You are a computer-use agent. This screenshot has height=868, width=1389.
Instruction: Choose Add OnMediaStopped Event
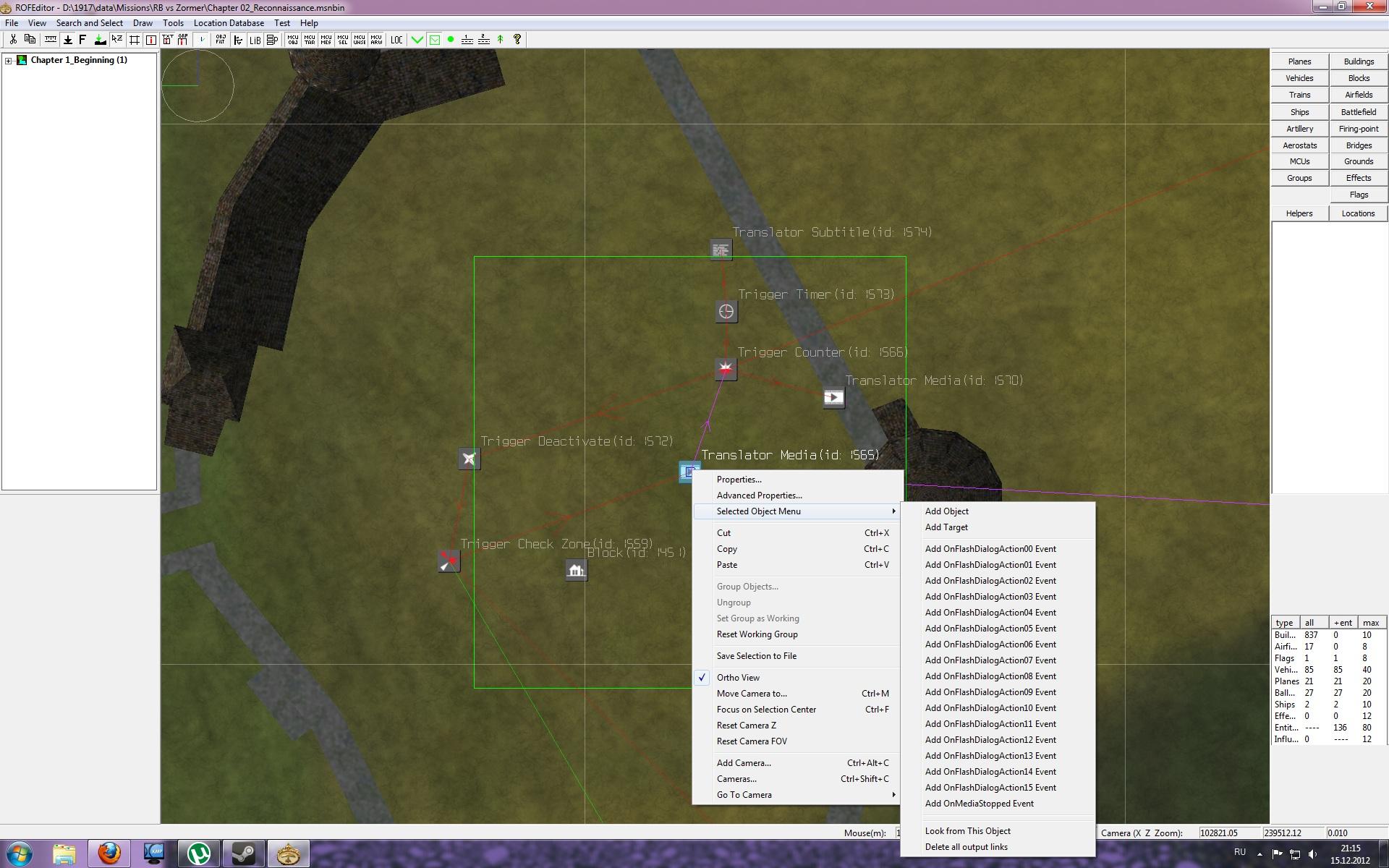point(979,804)
